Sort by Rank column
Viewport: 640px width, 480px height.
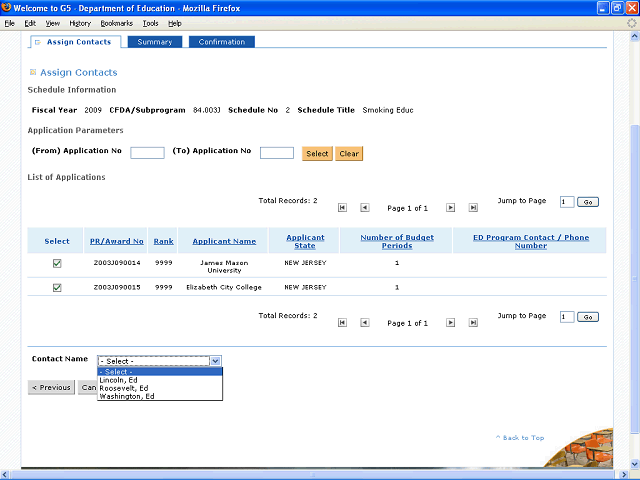click(164, 241)
